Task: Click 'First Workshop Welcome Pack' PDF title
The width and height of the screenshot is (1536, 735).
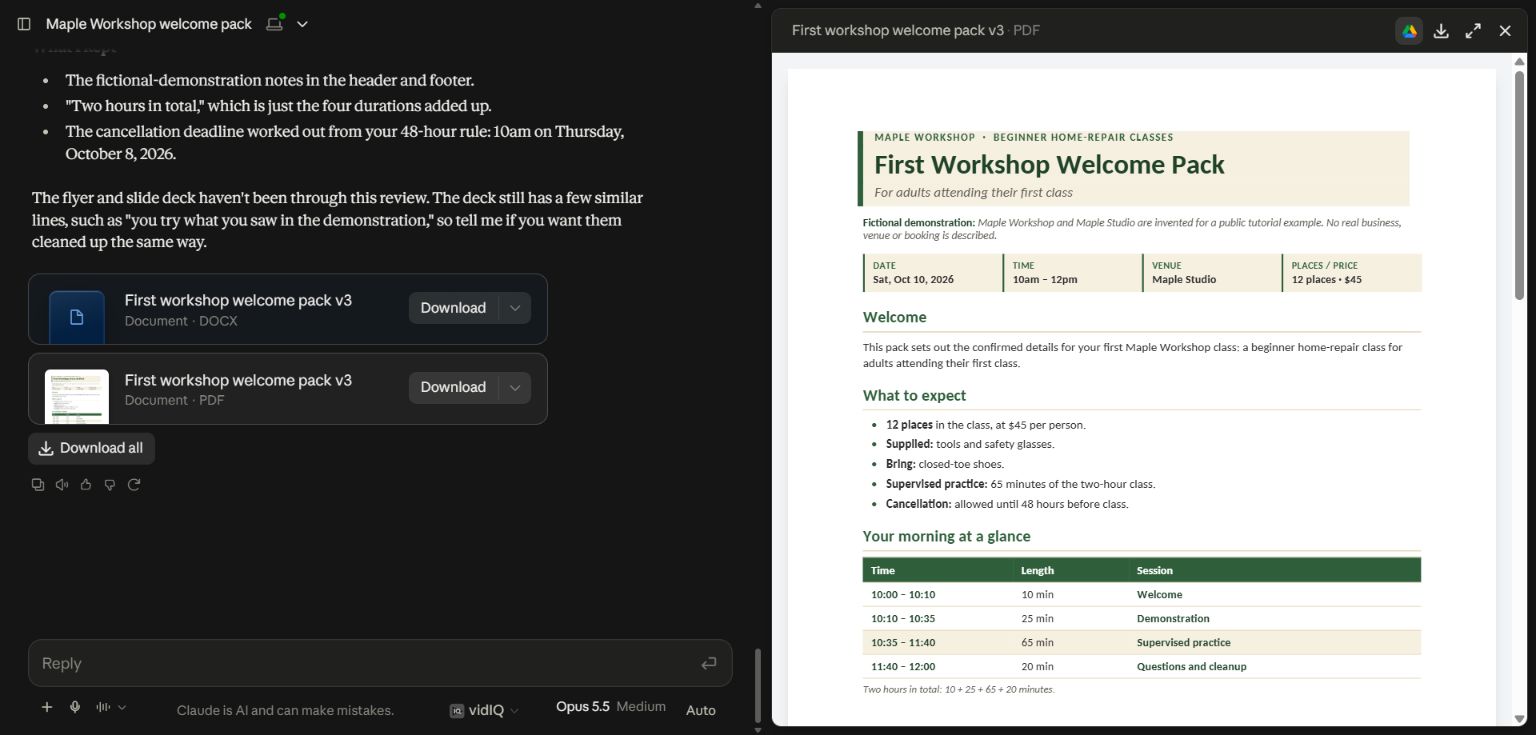Action: pos(1049,164)
